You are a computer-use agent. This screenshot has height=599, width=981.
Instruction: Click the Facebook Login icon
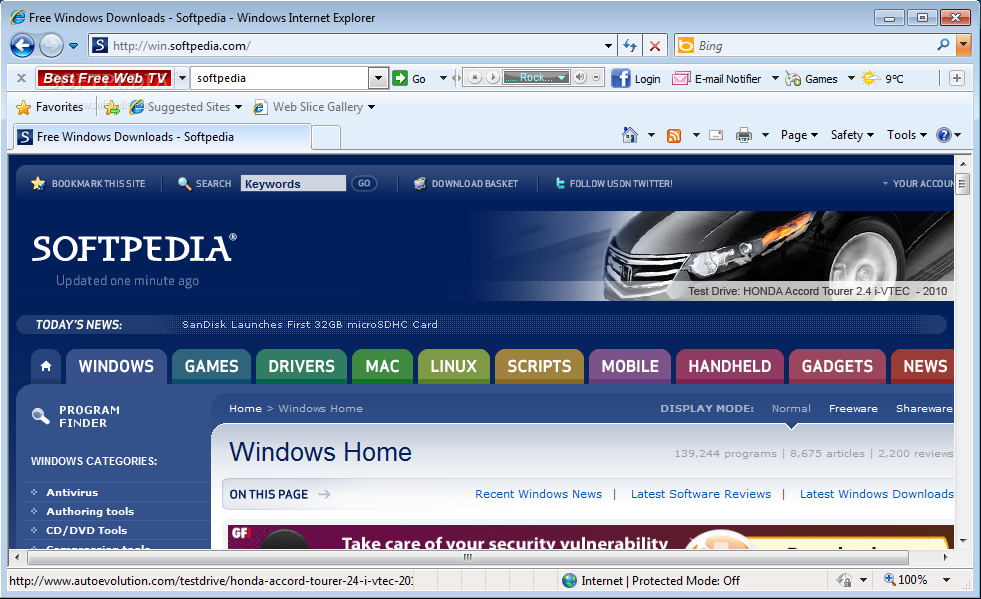click(621, 78)
